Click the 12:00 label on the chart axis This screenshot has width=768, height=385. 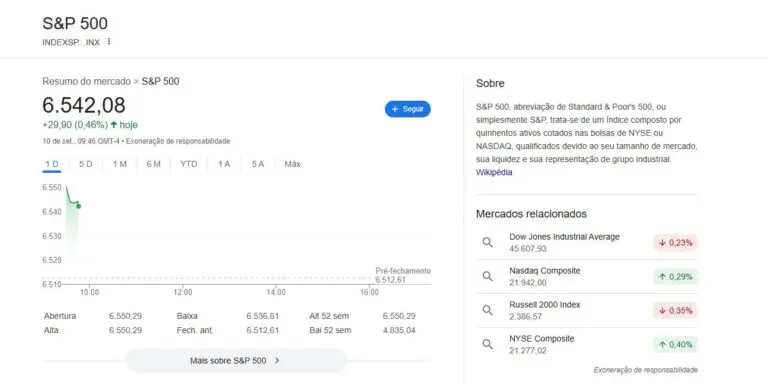tap(183, 292)
